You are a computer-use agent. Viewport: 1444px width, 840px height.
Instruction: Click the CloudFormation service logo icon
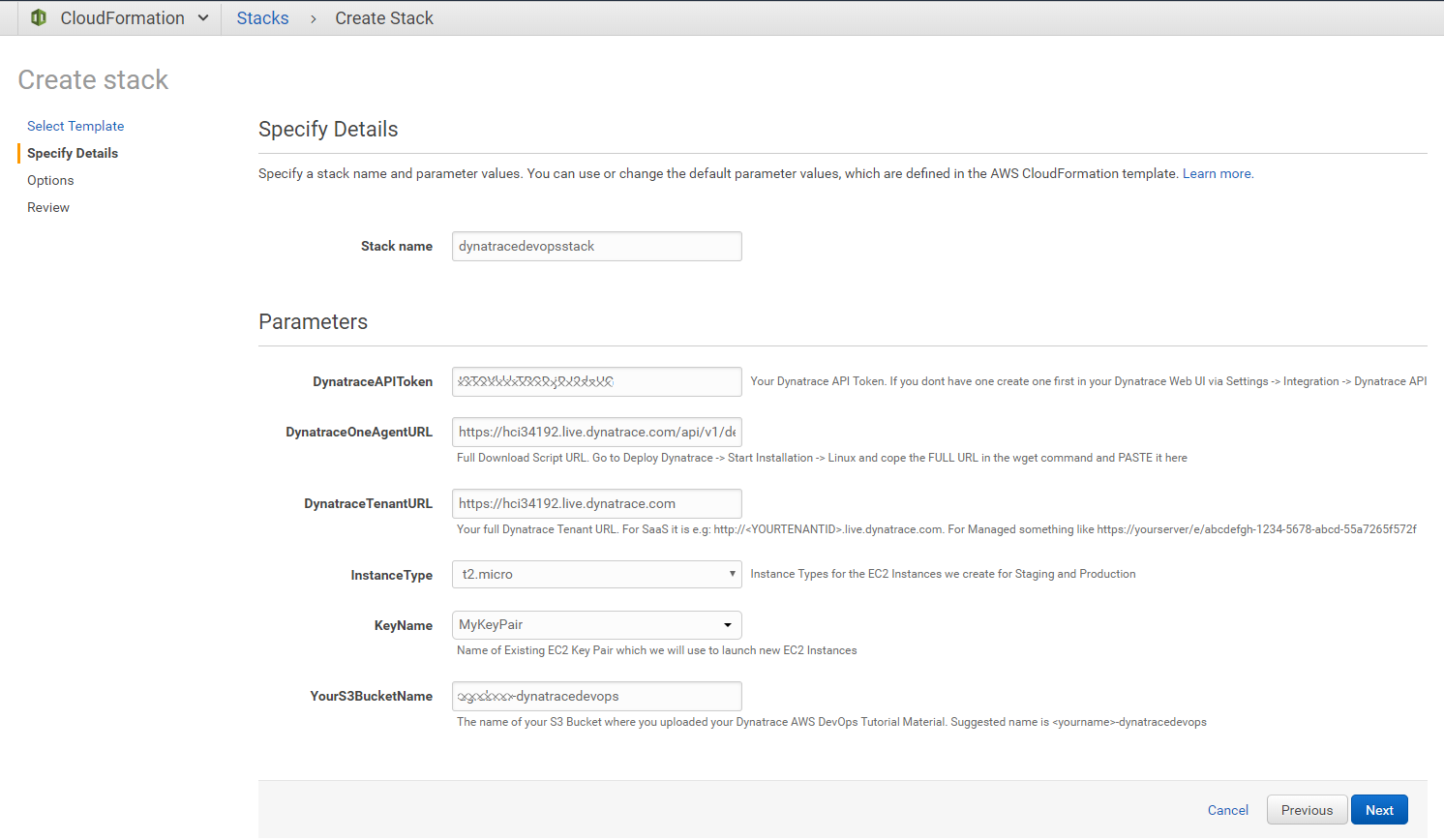pos(39,17)
